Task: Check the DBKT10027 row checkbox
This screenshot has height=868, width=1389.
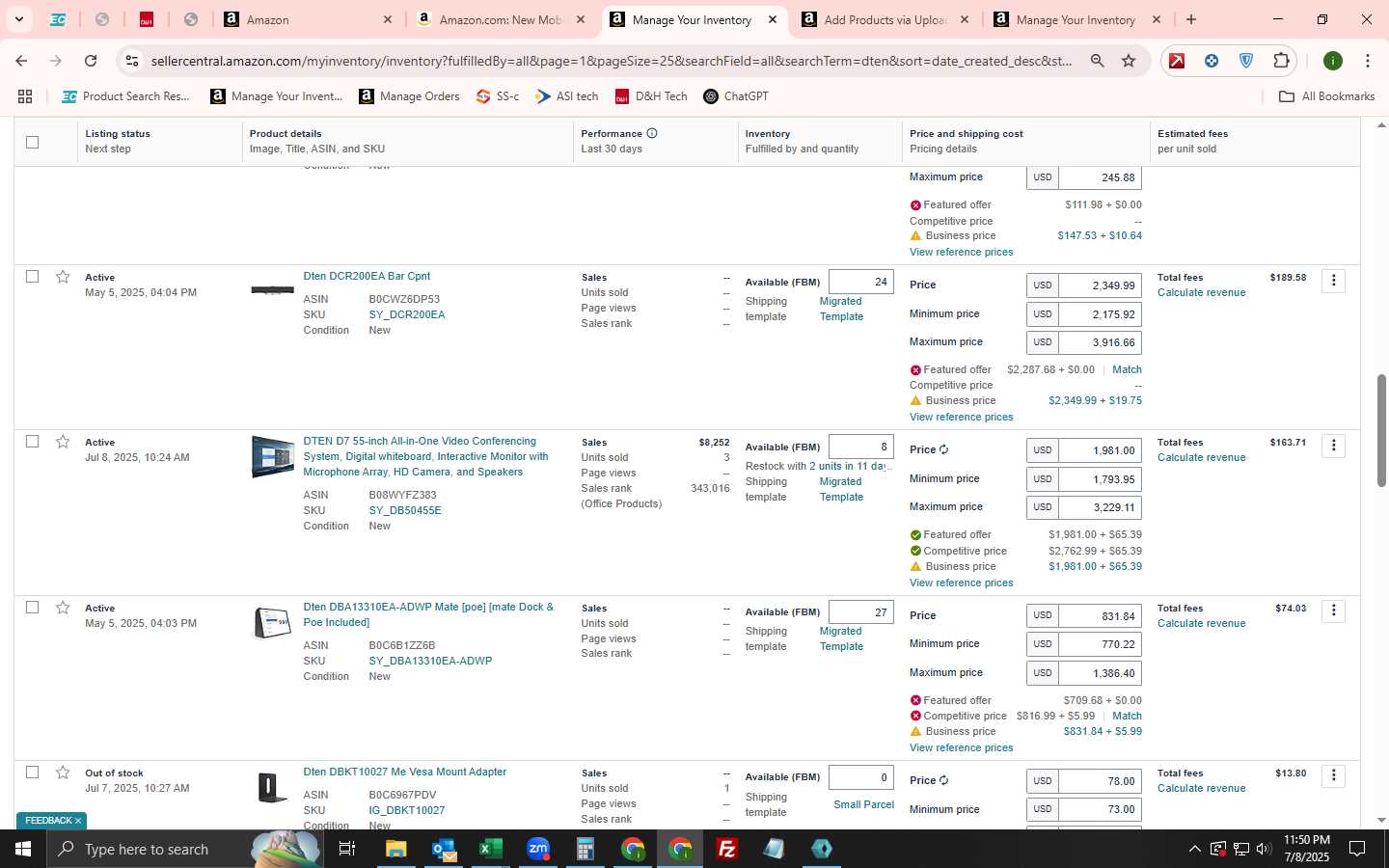Action: pos(32,772)
